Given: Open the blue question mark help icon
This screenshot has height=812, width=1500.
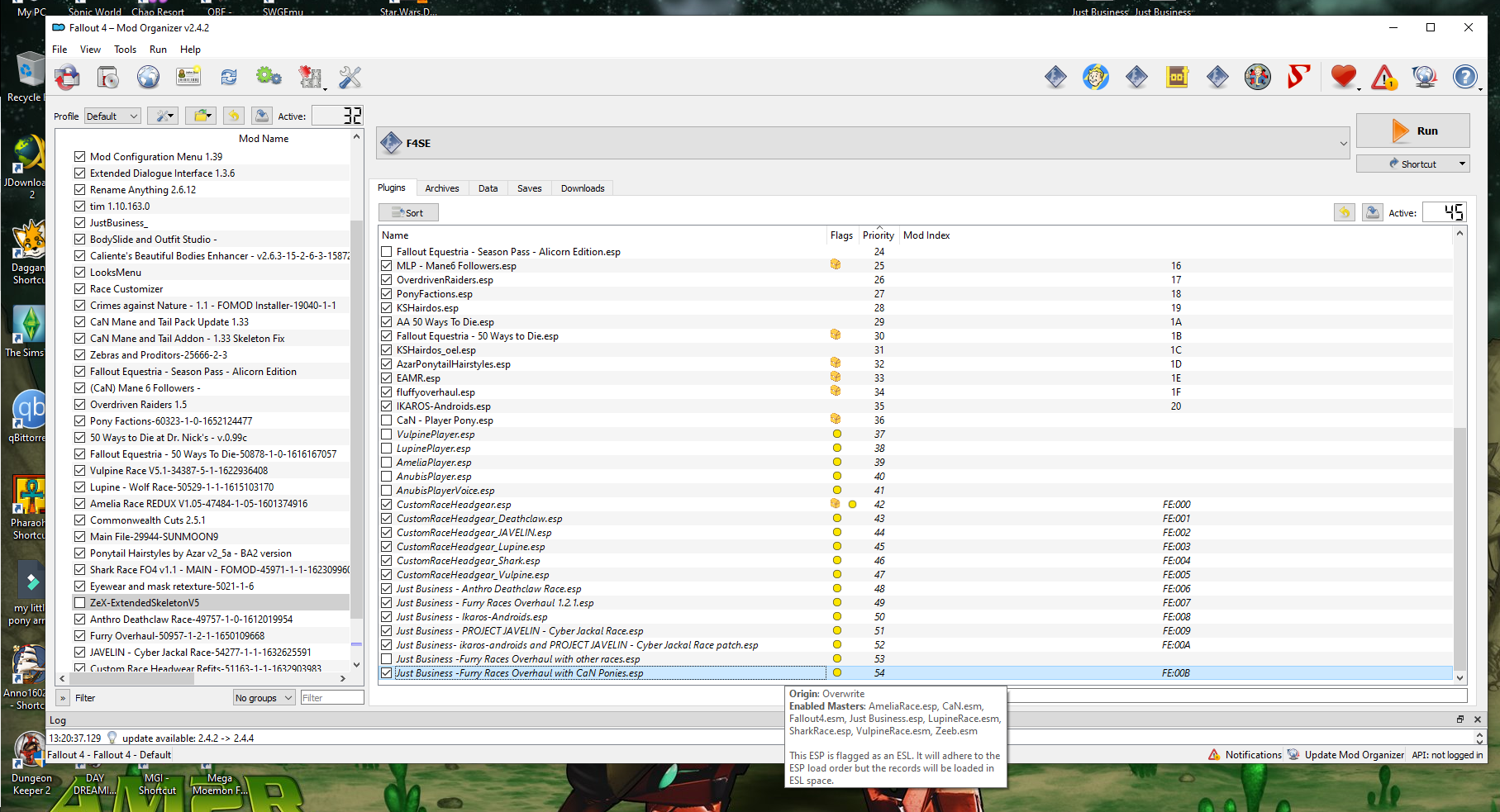Looking at the screenshot, I should (1465, 78).
